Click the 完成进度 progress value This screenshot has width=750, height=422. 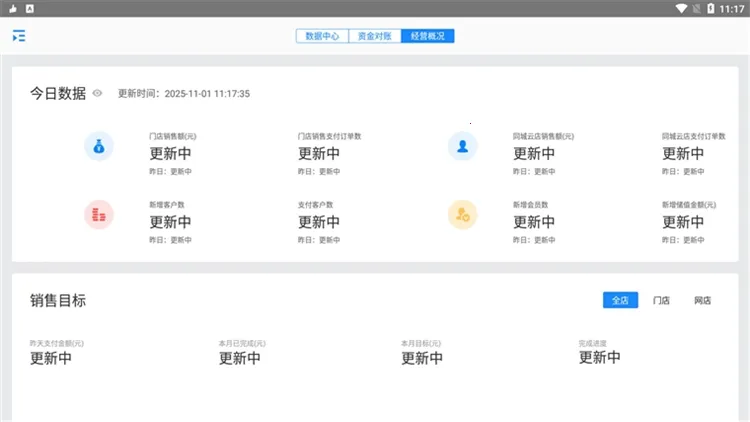point(599,357)
